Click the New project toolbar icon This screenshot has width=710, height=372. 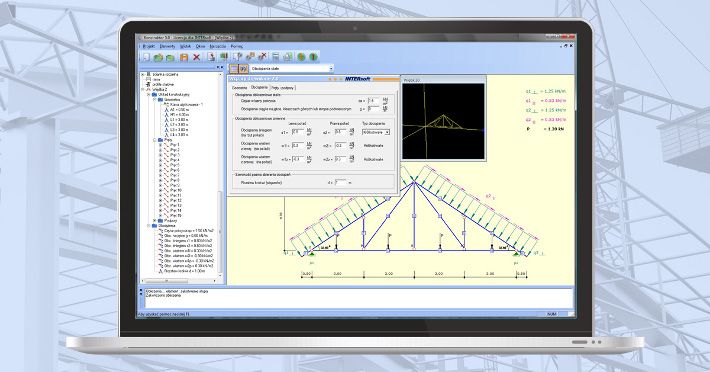coord(146,57)
